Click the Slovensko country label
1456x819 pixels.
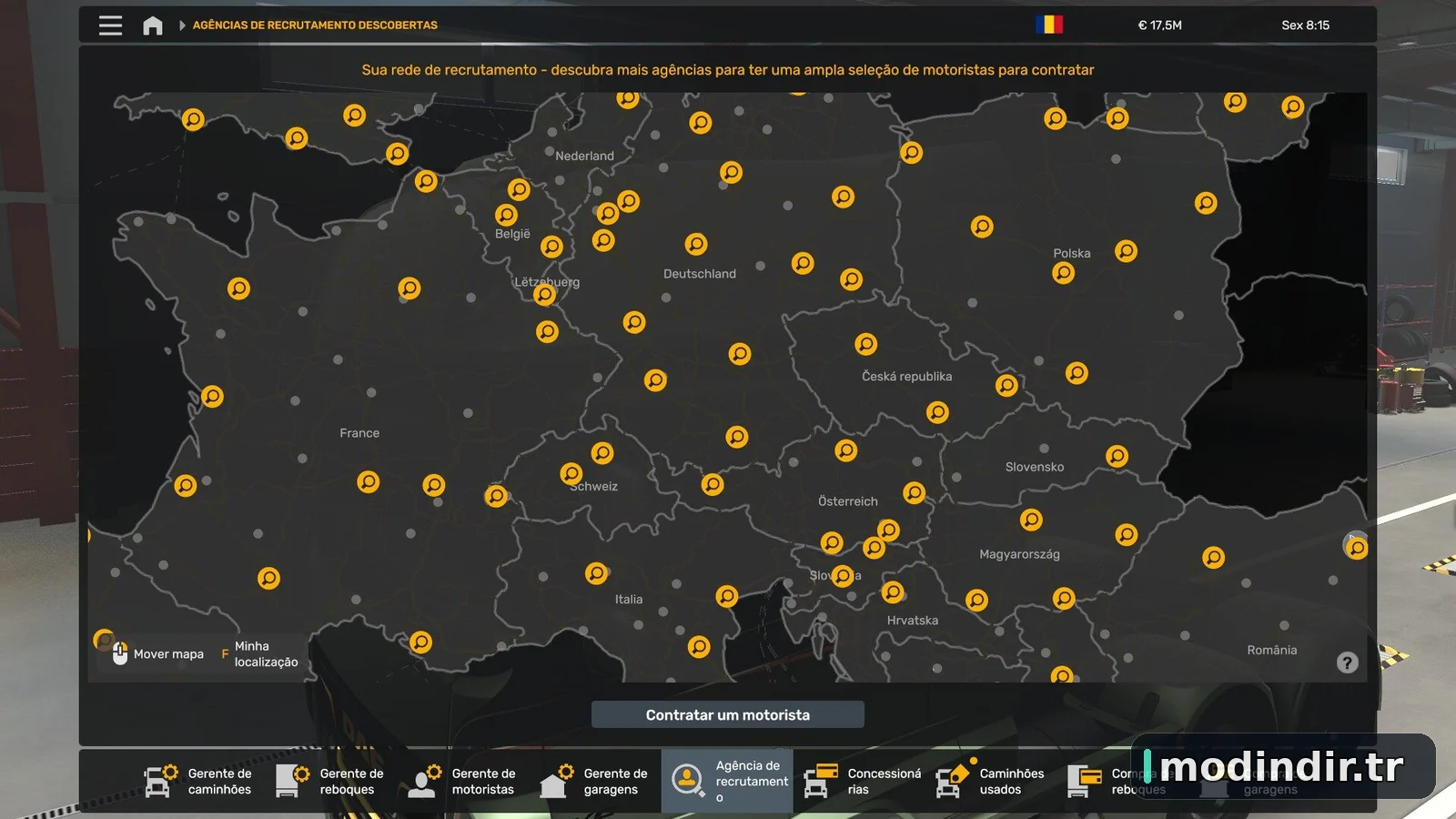[x=1035, y=467]
